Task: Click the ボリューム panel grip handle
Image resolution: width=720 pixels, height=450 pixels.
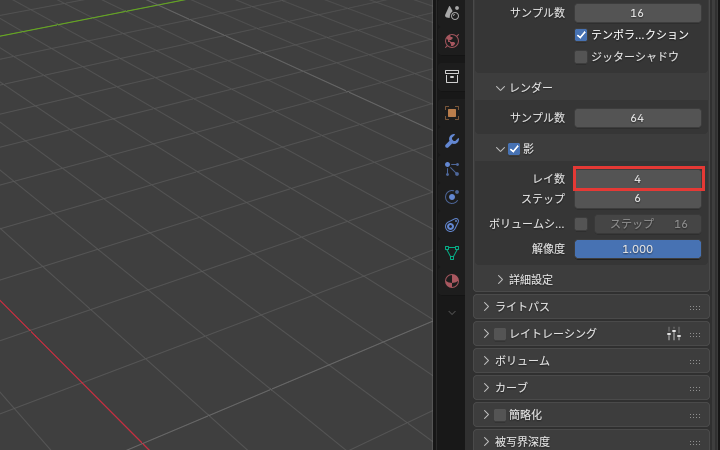Action: point(695,362)
